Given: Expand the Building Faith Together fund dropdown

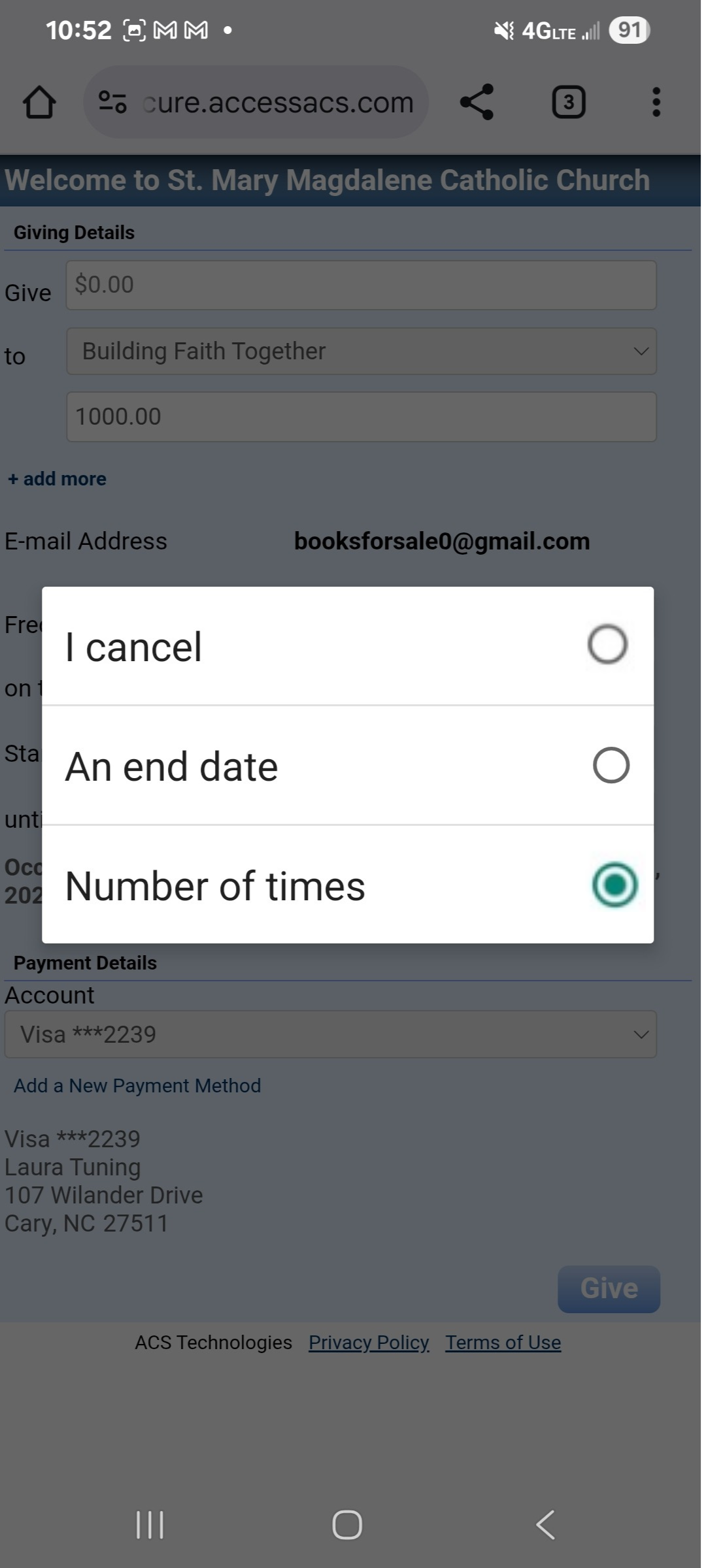Looking at the screenshot, I should [x=361, y=351].
